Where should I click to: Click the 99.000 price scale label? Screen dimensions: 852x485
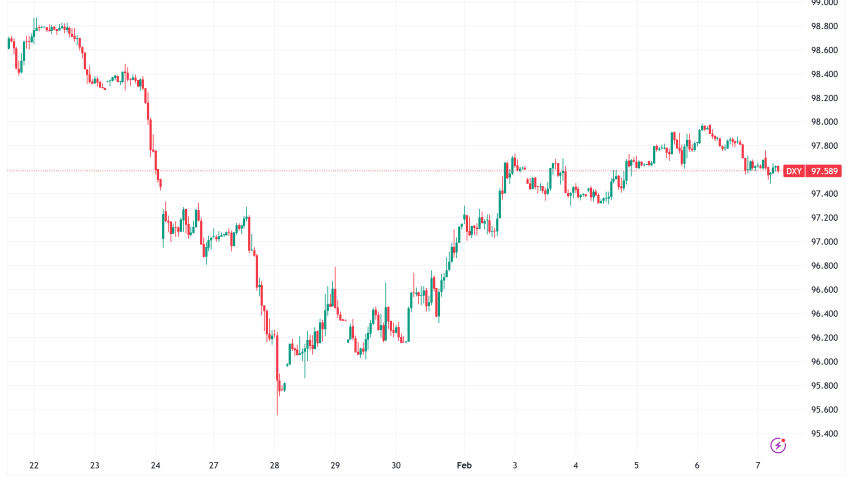coord(824,3)
